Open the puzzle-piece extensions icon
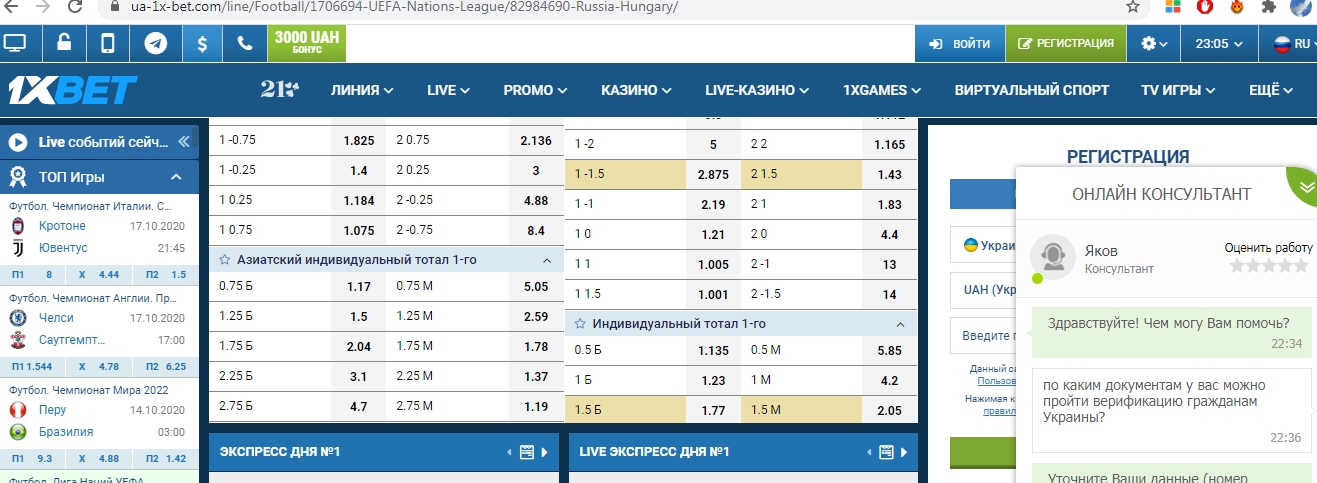Viewport: 1317px width, 483px height. (x=1269, y=6)
